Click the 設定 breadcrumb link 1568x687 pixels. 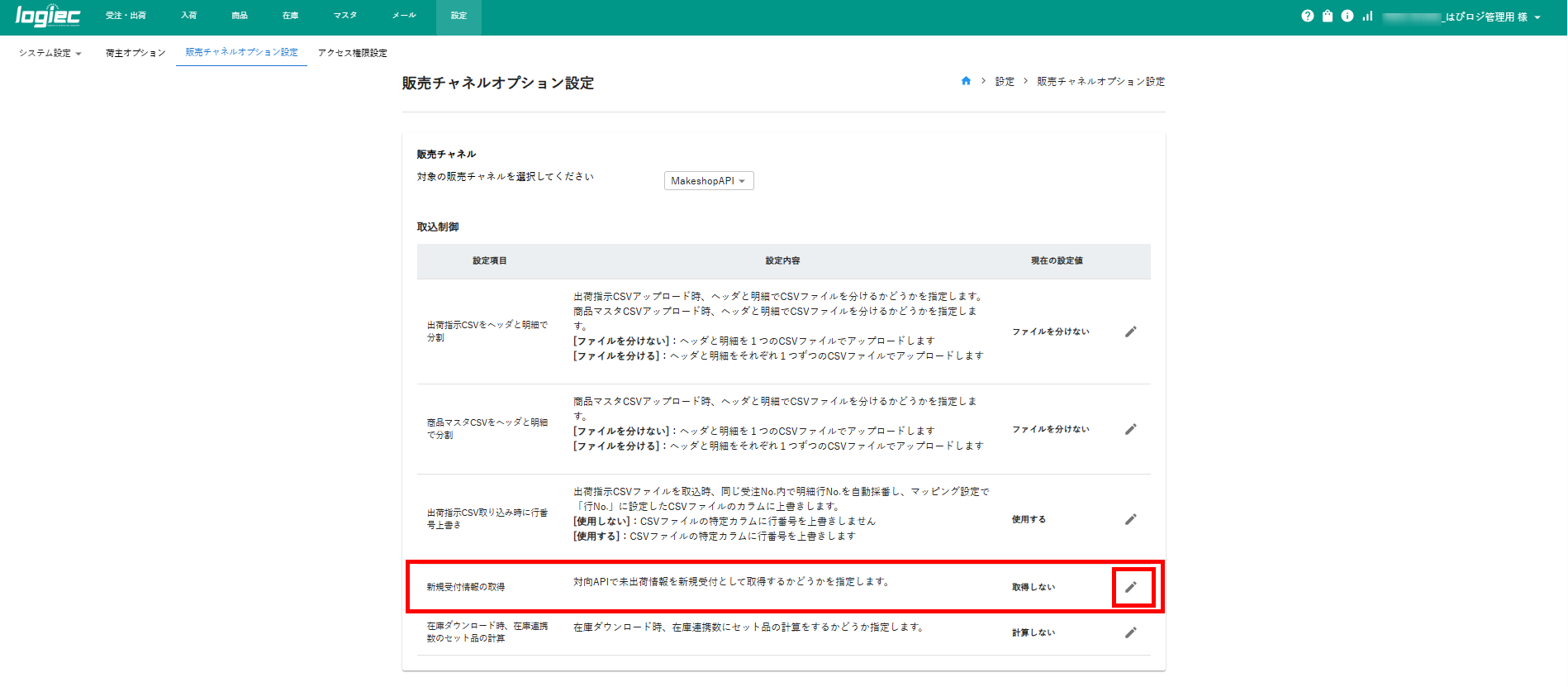tap(1005, 81)
